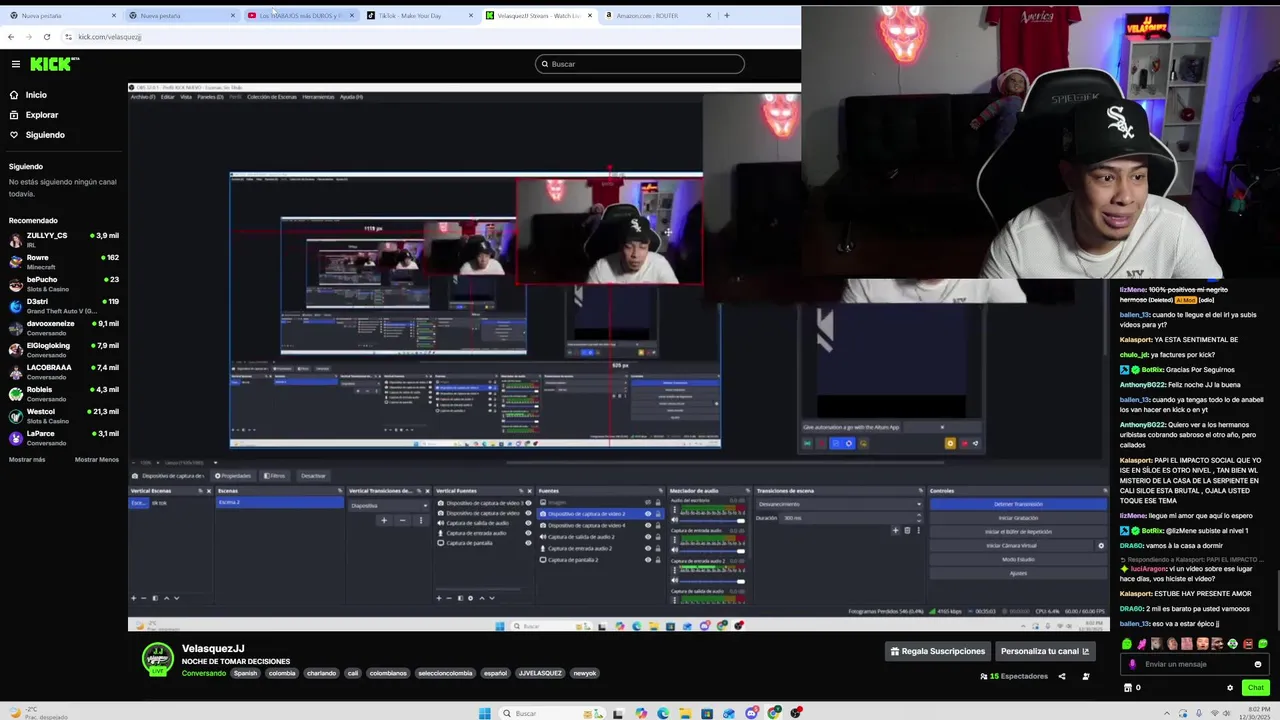
Task: Open the ZULLYY_CS recommended channel
Action: tap(64, 240)
